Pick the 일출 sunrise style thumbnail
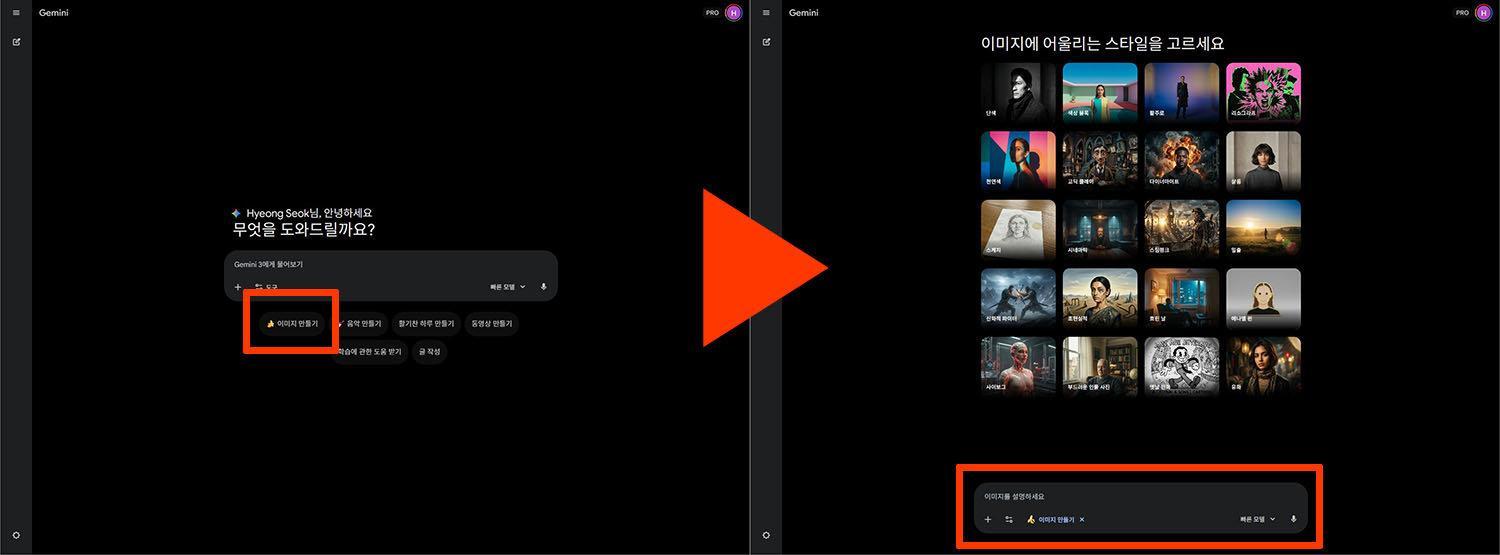The height and width of the screenshot is (555, 1500). coord(1263,228)
